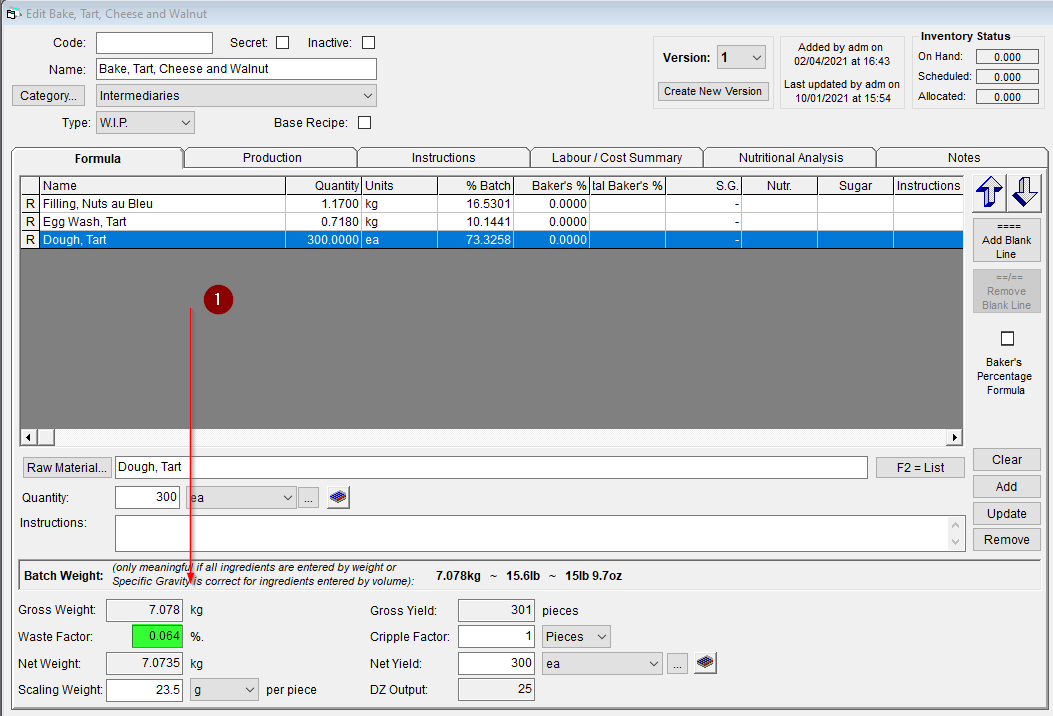Click the Raw Material... button
Screen dimensions: 1053x716
(66, 467)
